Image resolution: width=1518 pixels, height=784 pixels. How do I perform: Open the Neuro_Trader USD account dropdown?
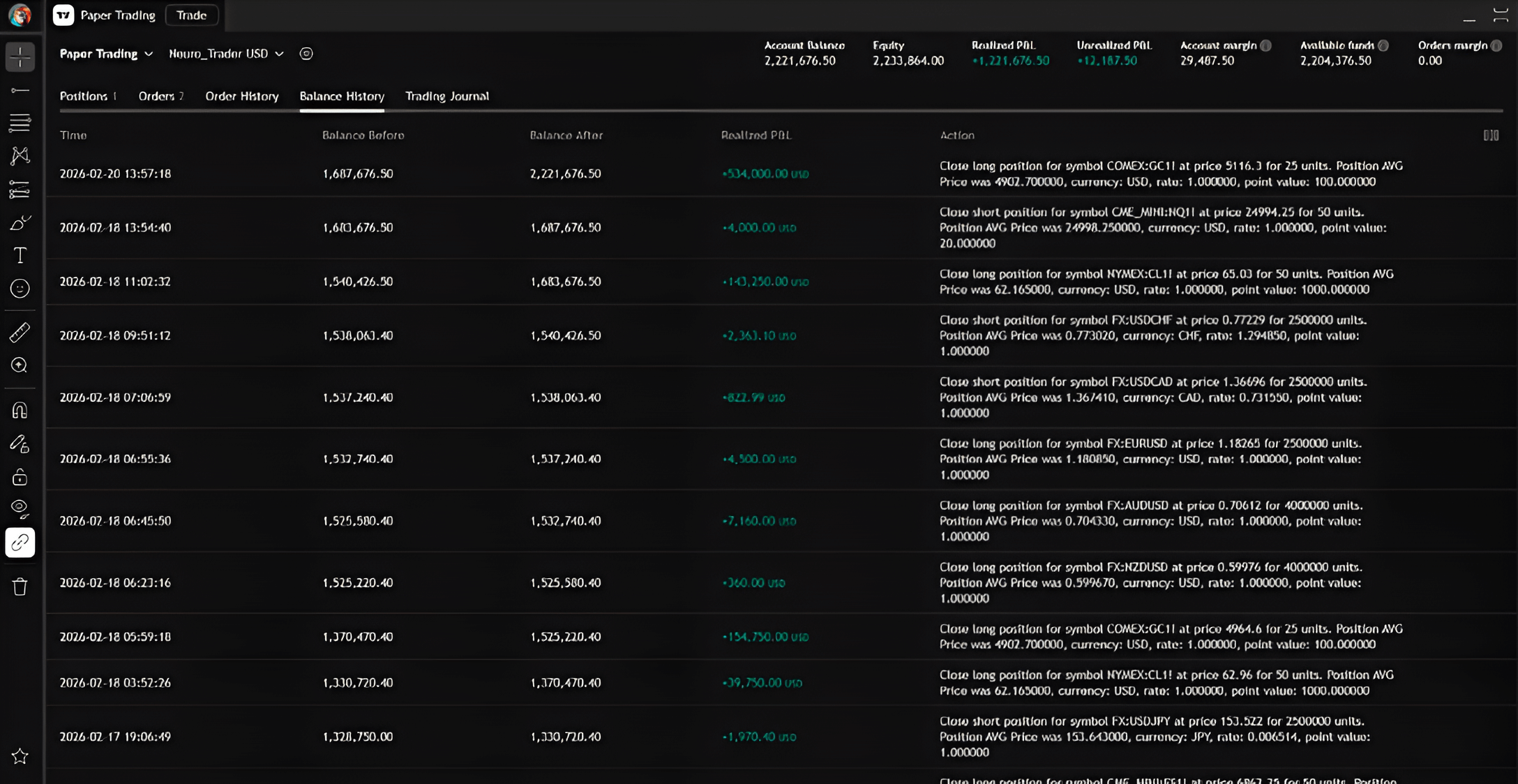pyautogui.click(x=226, y=54)
